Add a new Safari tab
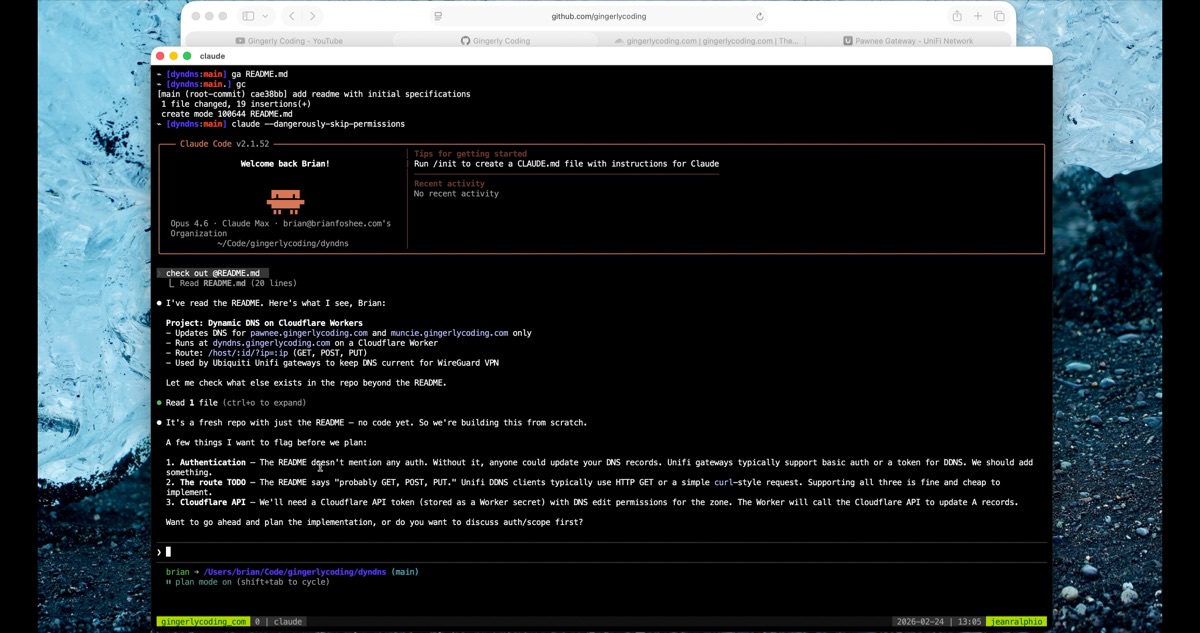Screen dimensions: 1200x633 978,16
